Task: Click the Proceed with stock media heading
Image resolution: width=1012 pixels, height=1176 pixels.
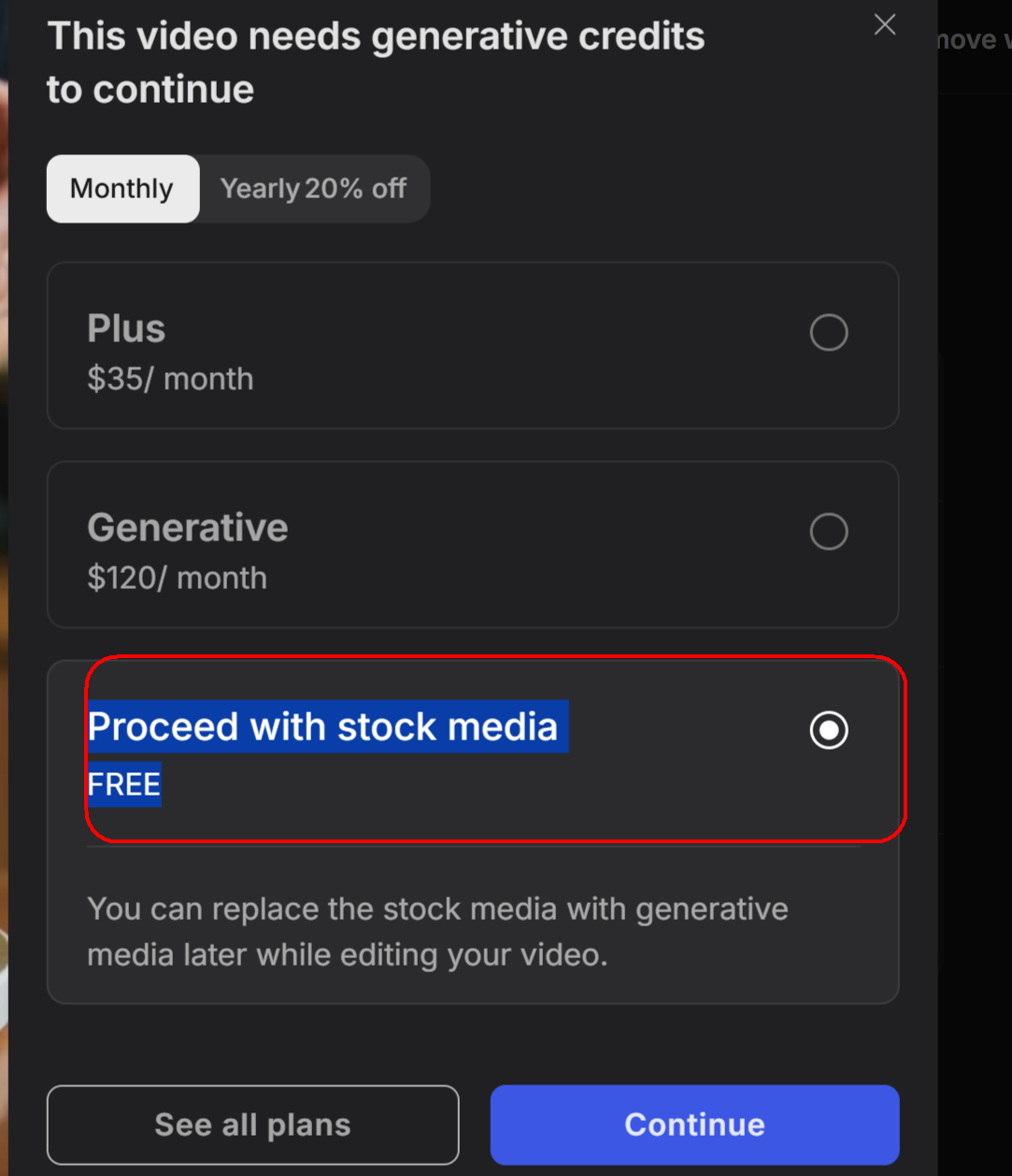Action: pos(323,726)
